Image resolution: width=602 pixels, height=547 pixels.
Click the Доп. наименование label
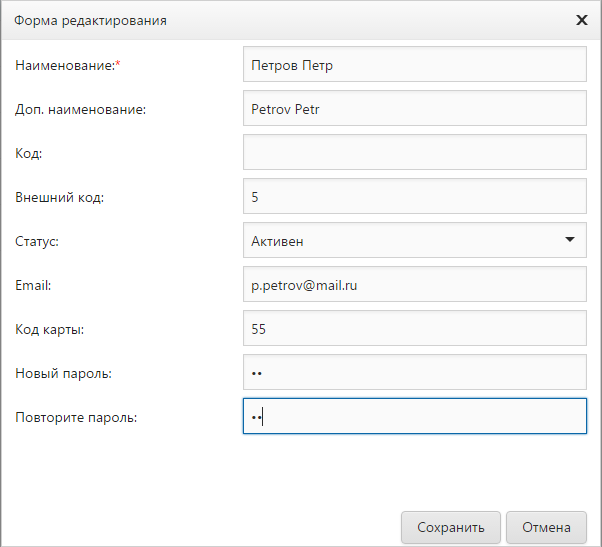80,110
